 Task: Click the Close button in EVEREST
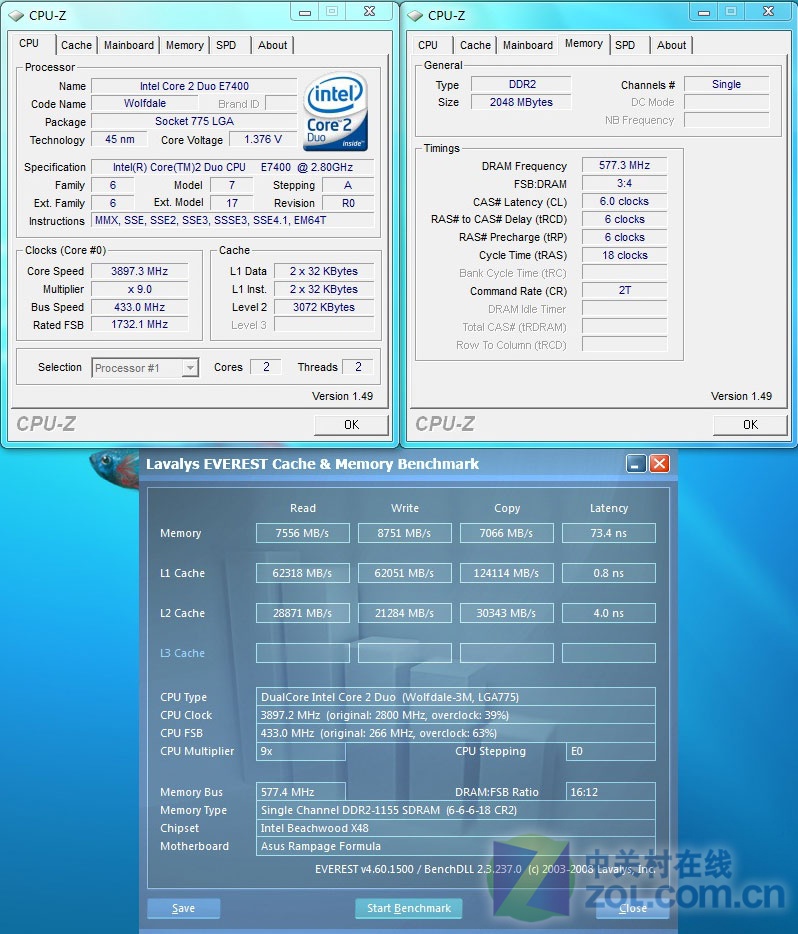pos(632,908)
